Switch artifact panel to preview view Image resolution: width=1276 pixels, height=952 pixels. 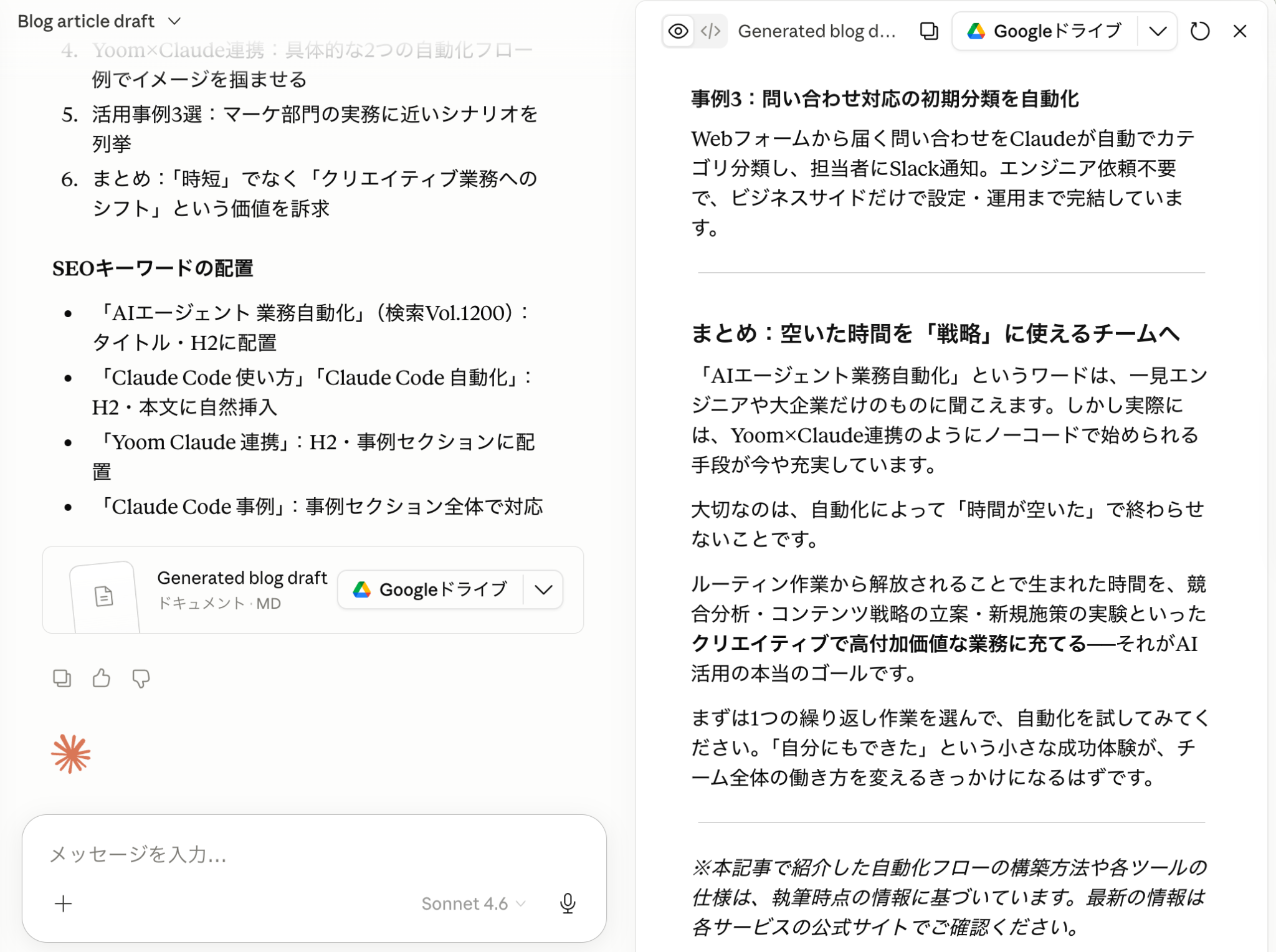tap(678, 31)
